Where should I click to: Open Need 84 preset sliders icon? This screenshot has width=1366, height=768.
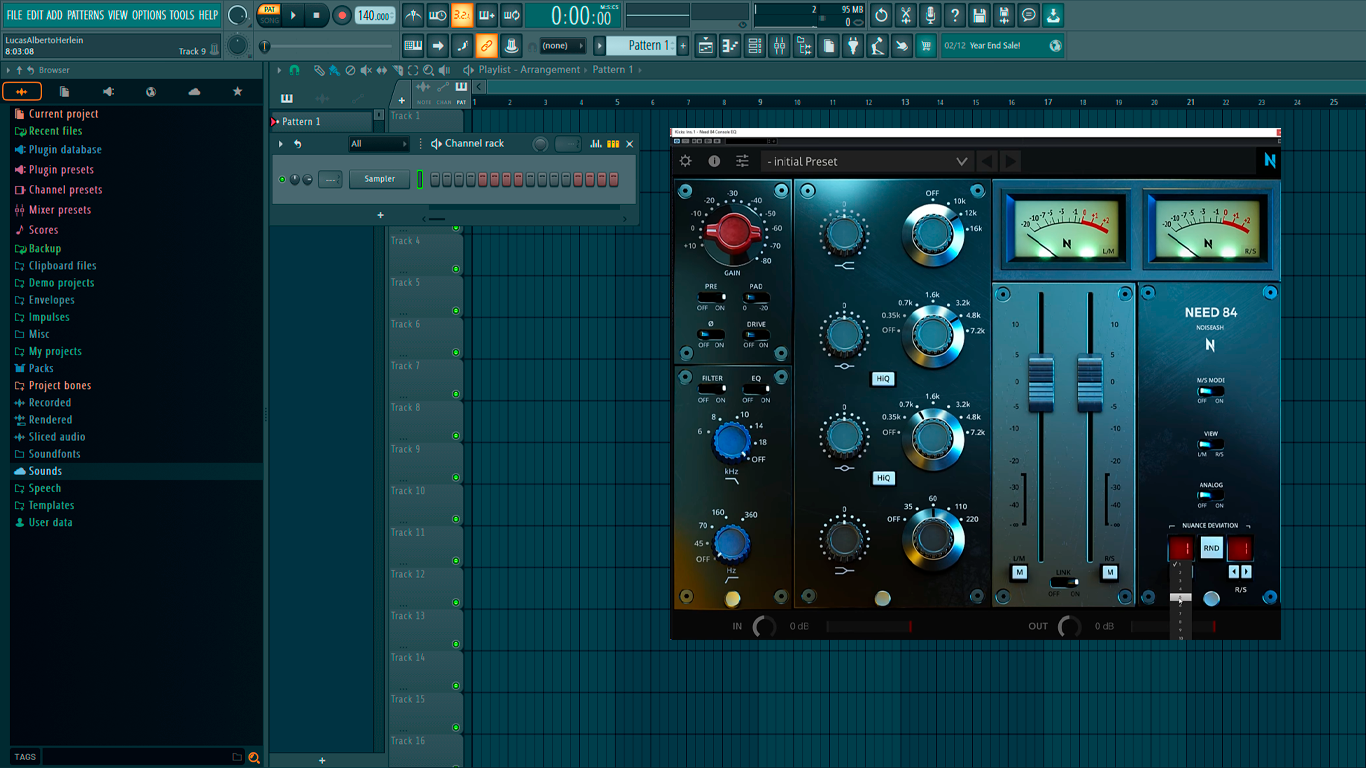pyautogui.click(x=742, y=161)
